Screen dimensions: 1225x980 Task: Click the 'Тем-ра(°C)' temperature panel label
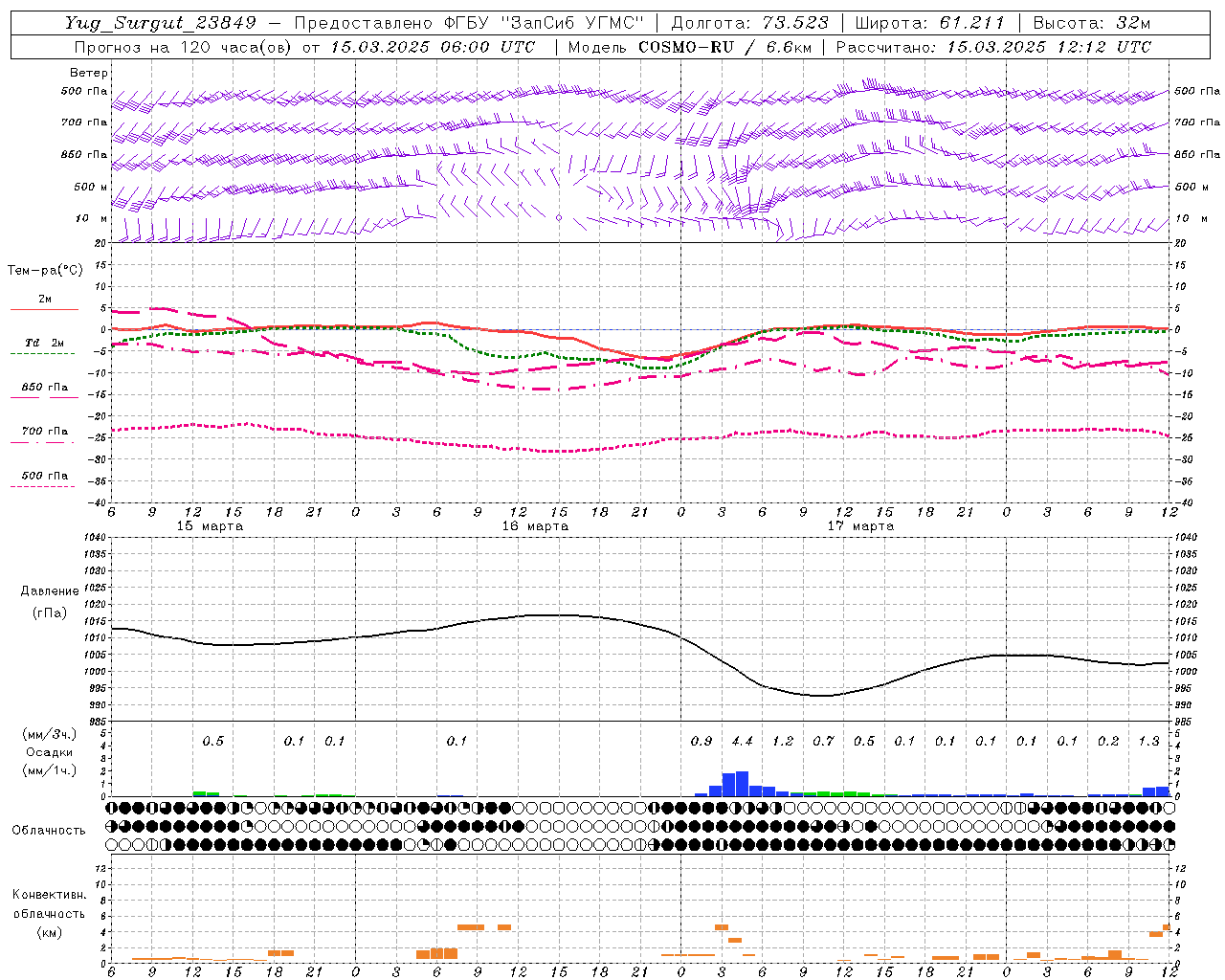point(45,271)
